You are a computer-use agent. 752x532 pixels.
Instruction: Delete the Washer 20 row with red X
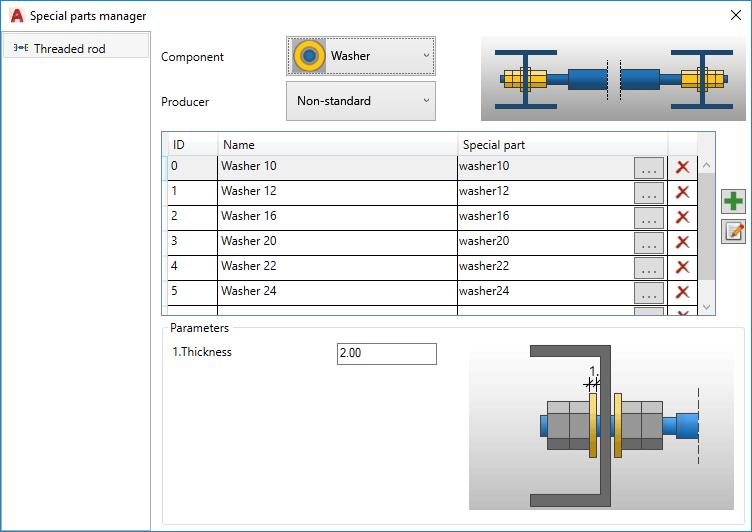pyautogui.click(x=682, y=242)
